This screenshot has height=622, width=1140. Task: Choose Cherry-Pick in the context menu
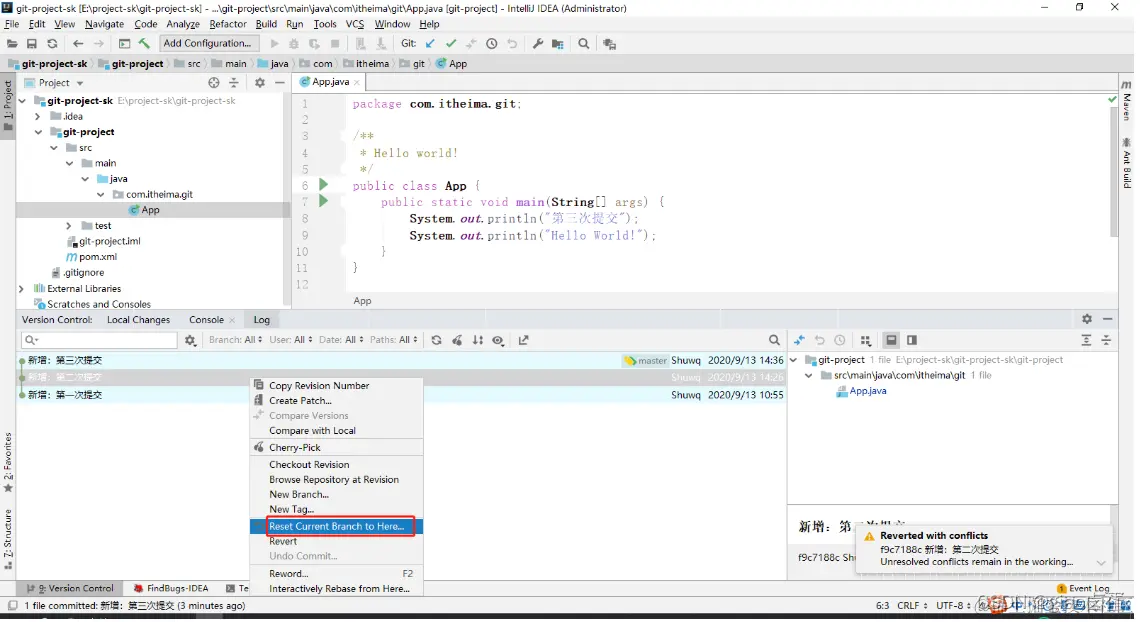click(x=336, y=448)
